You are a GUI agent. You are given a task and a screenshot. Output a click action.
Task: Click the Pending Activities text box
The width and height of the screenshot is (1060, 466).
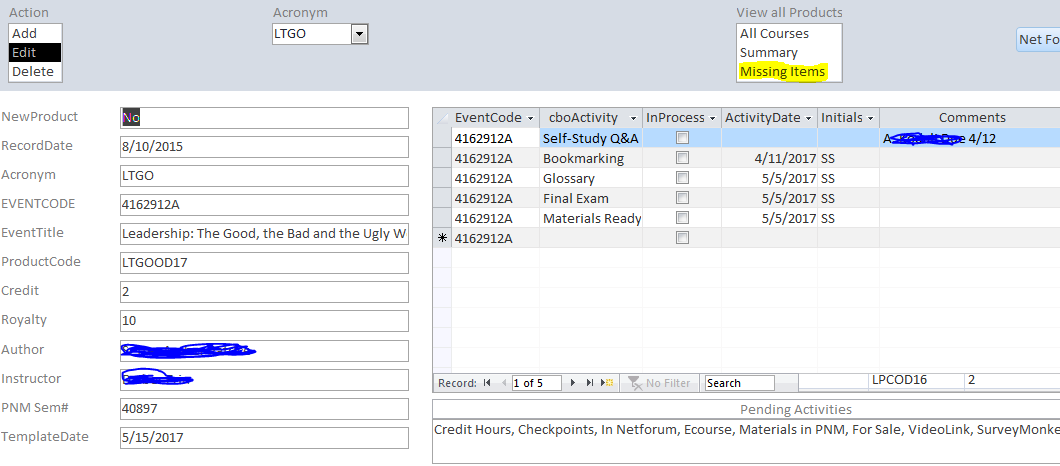746,441
